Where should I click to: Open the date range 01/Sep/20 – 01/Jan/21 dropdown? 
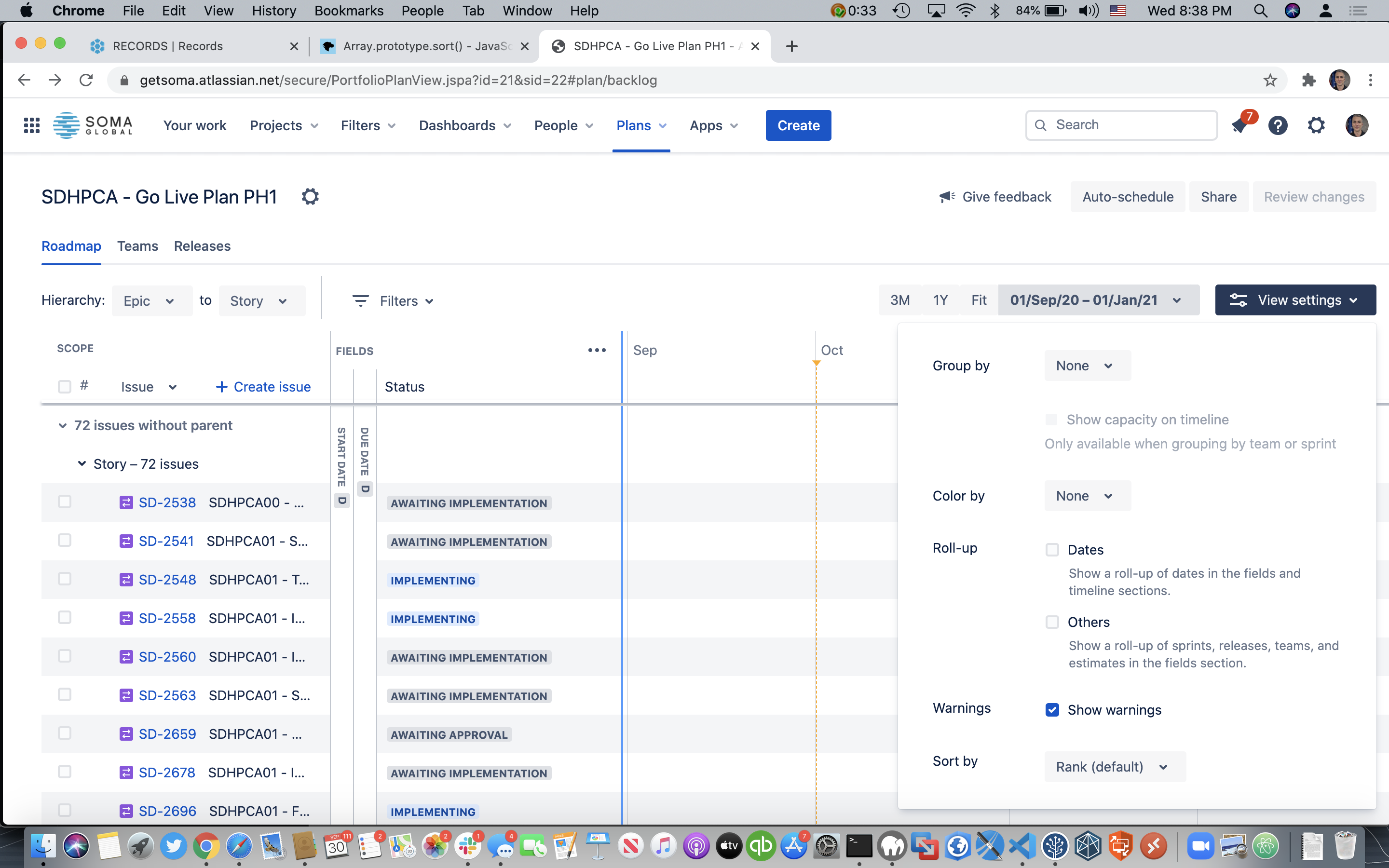(x=1099, y=300)
